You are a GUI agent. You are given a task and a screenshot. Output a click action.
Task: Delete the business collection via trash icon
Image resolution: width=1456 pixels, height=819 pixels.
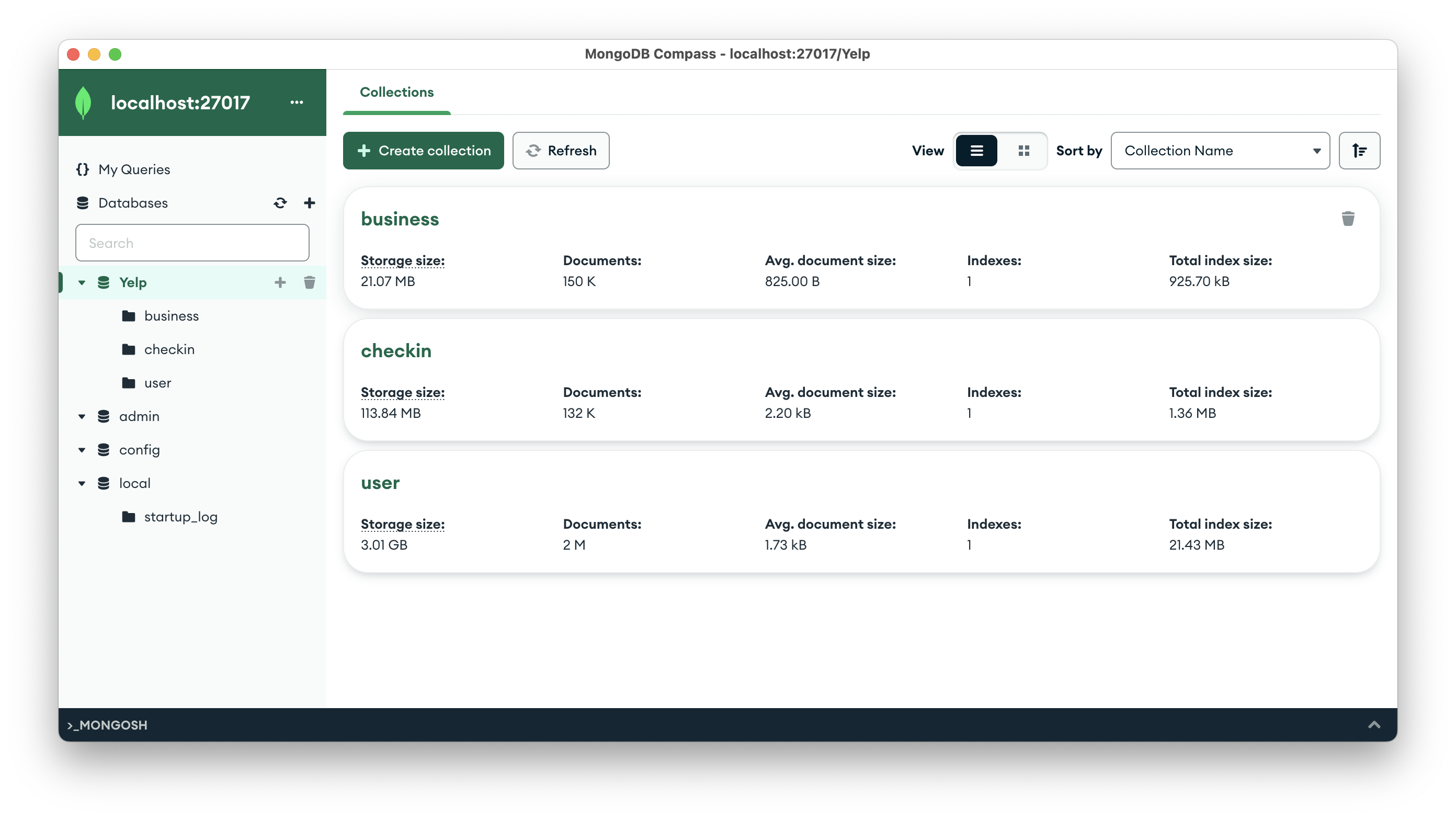click(1347, 219)
